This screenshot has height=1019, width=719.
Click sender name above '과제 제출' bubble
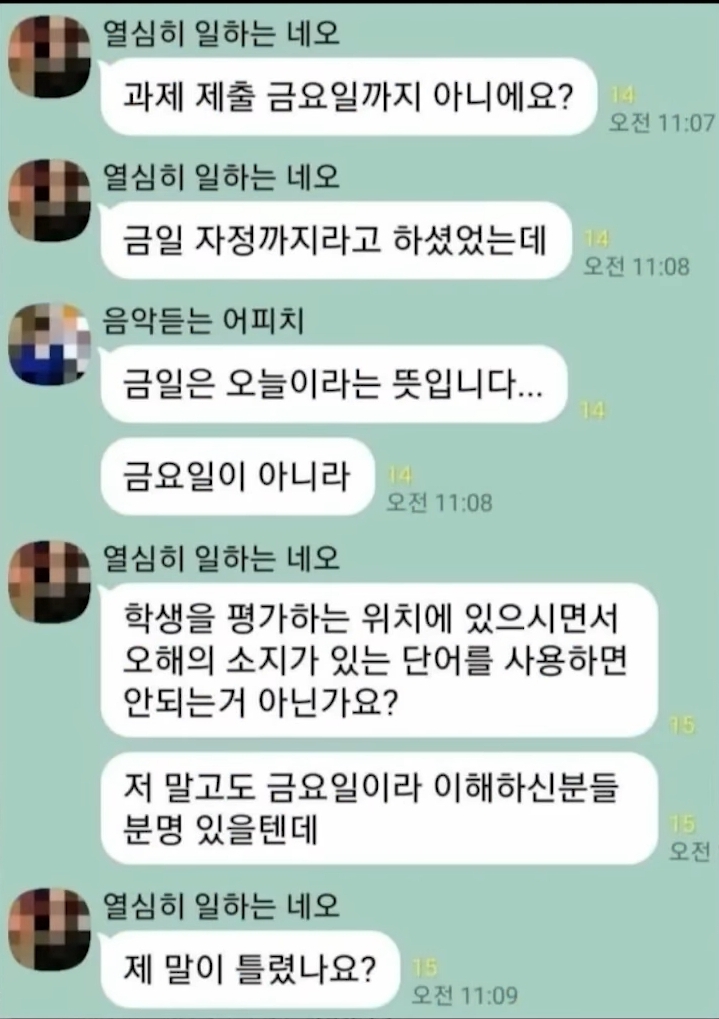tap(222, 33)
